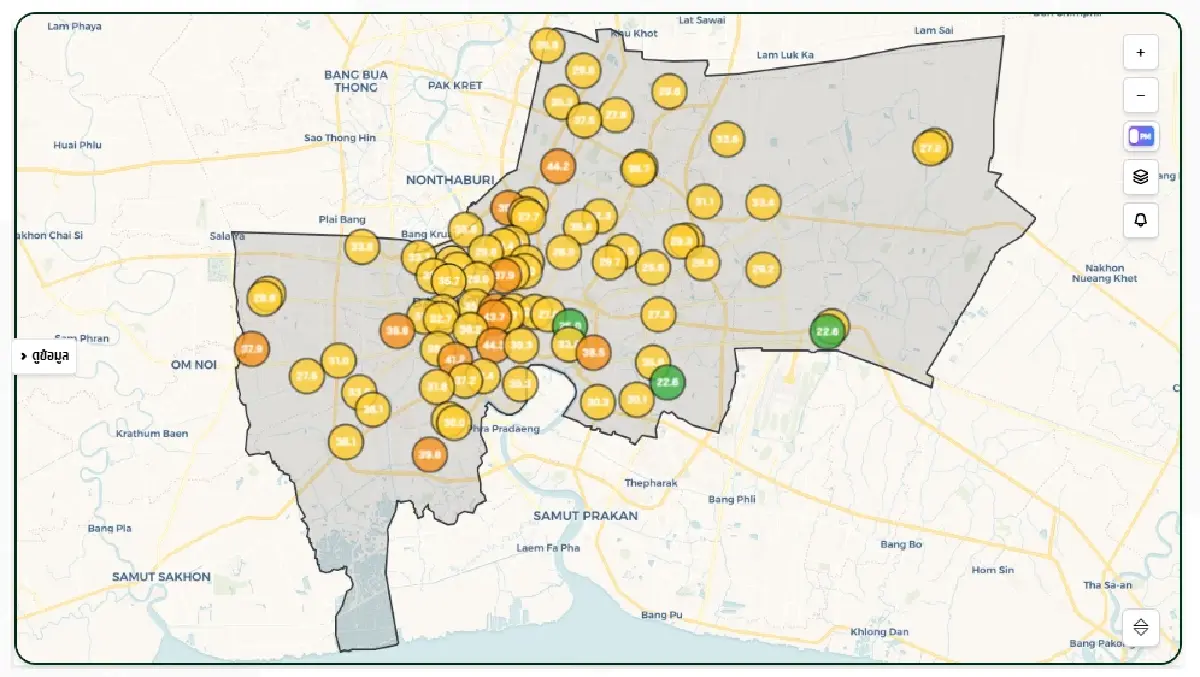Open the orange 32.9 marker on the west edge
The image size is (1200, 677).
tap(251, 349)
